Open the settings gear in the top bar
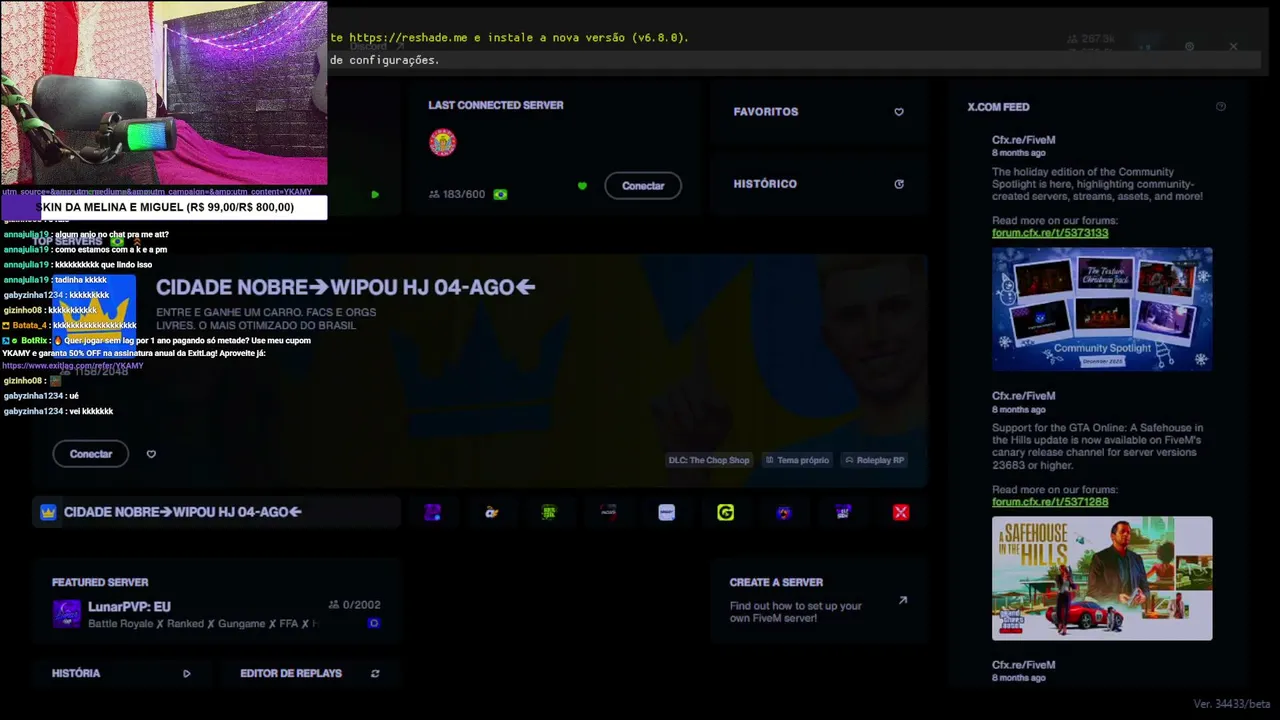 click(x=1189, y=46)
